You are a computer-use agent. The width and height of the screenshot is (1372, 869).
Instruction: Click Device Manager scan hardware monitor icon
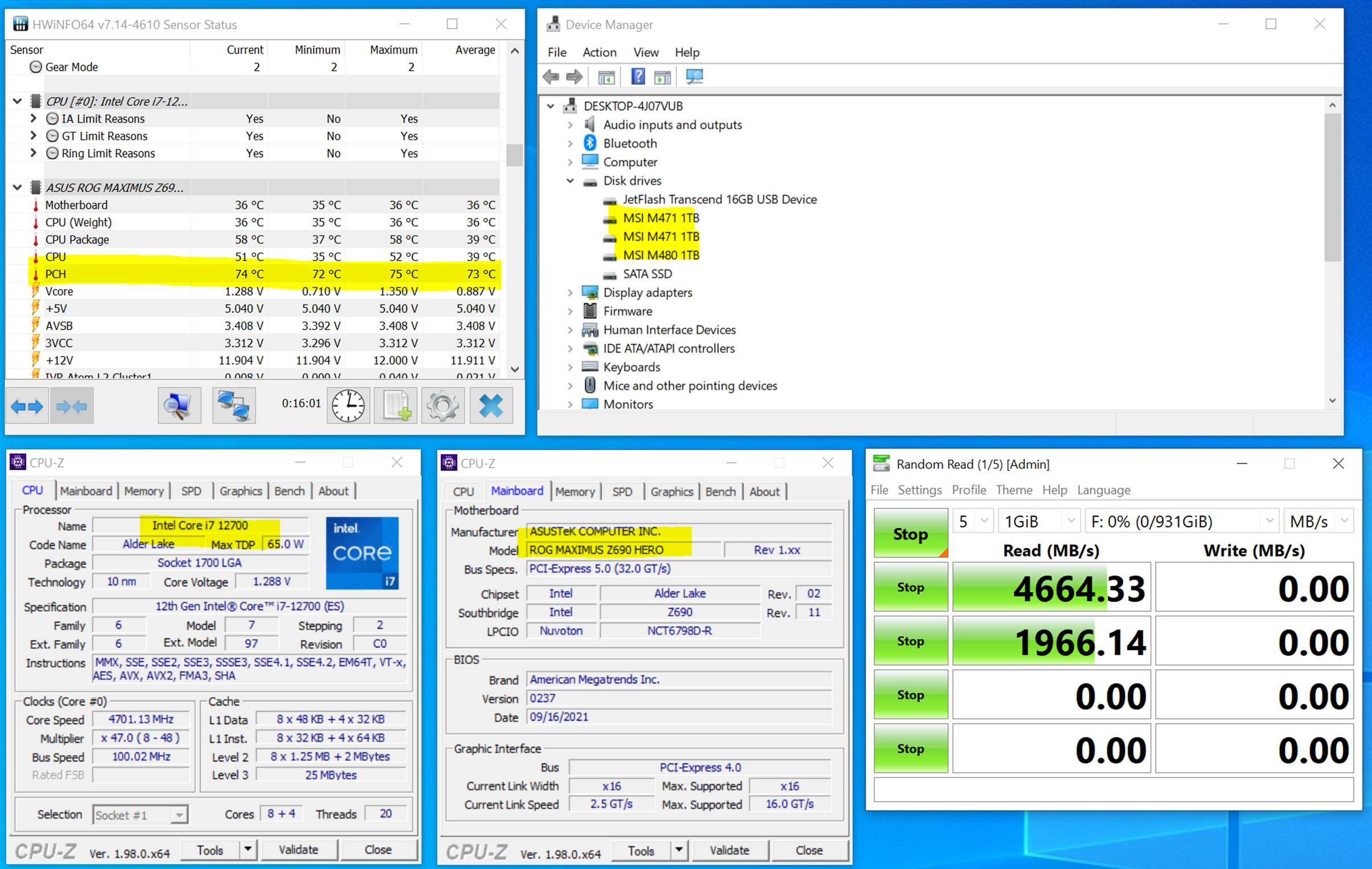[694, 76]
